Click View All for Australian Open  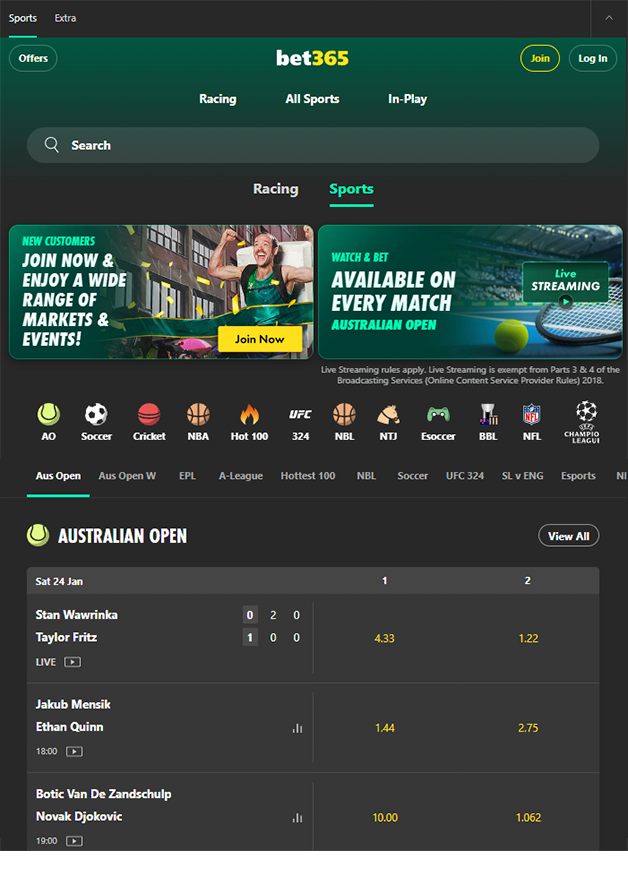click(x=568, y=536)
